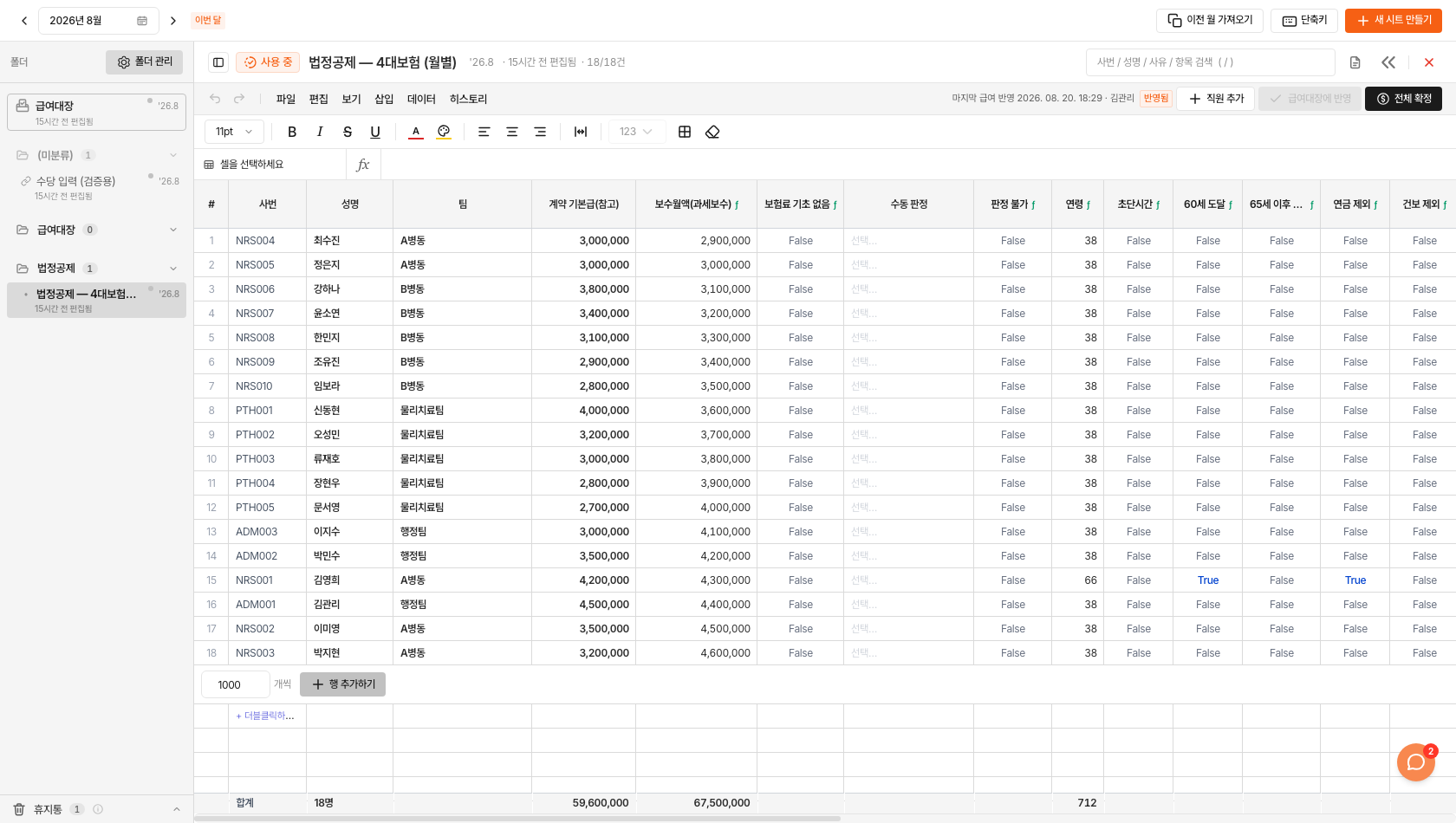Viewport: 1456px width, 823px height.
Task: Open the cell fill color palette
Action: coord(444,132)
